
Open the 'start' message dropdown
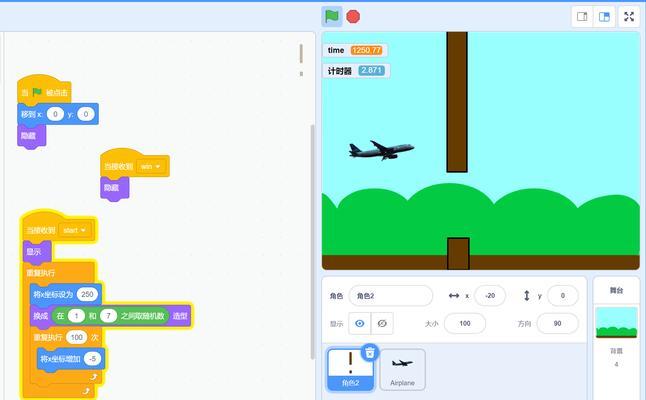[x=75, y=230]
